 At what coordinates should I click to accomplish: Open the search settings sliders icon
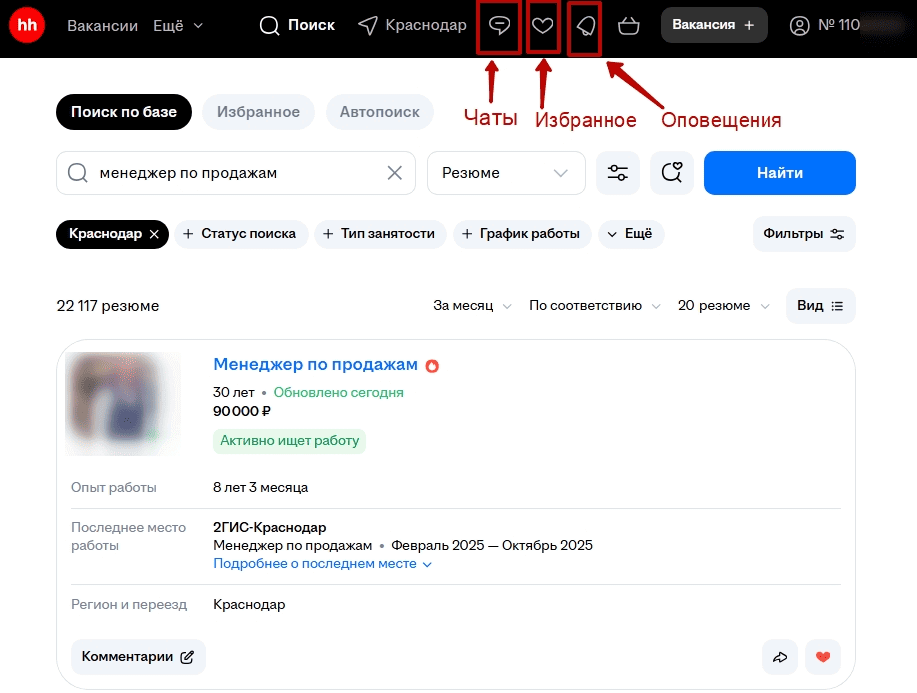(618, 173)
